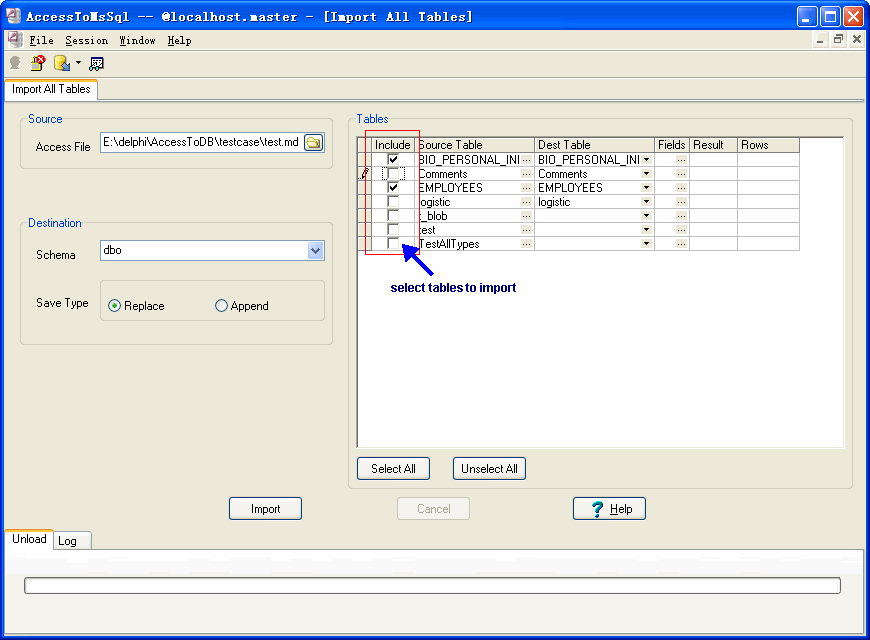
Task: Open Fields ellipsis for EMPLOYEES row
Action: point(681,188)
